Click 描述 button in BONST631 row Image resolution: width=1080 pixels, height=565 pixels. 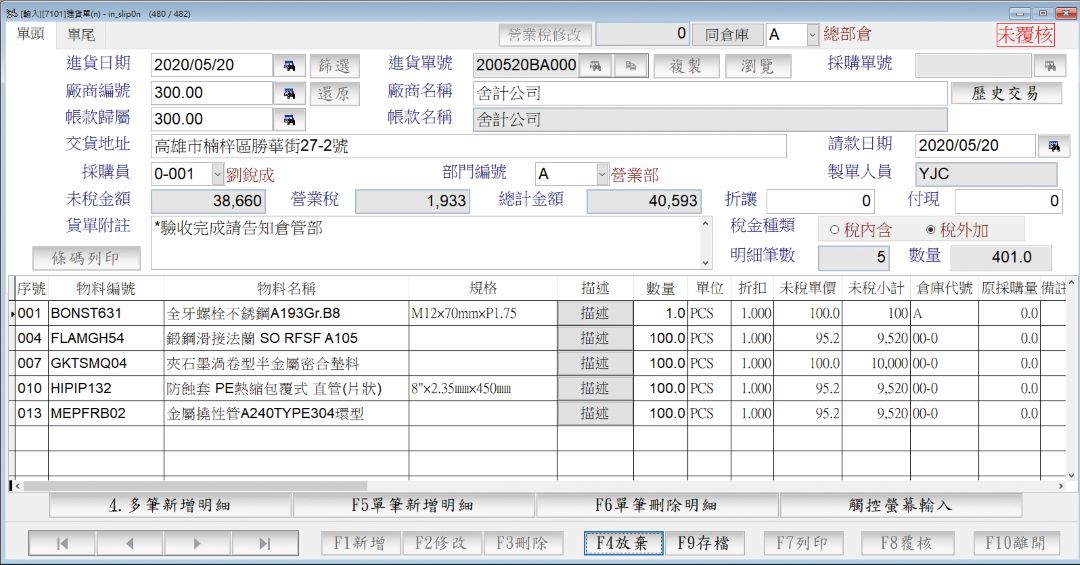(x=595, y=314)
